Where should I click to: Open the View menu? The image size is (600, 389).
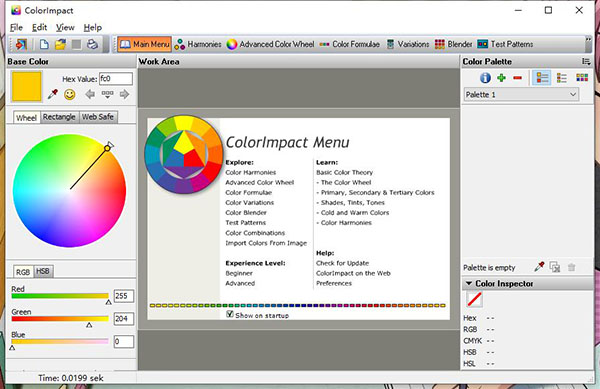(65, 28)
